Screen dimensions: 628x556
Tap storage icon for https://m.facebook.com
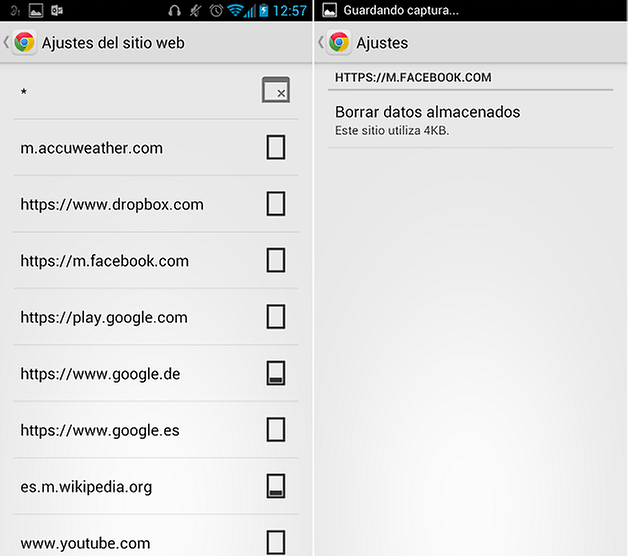pyautogui.click(x=276, y=260)
